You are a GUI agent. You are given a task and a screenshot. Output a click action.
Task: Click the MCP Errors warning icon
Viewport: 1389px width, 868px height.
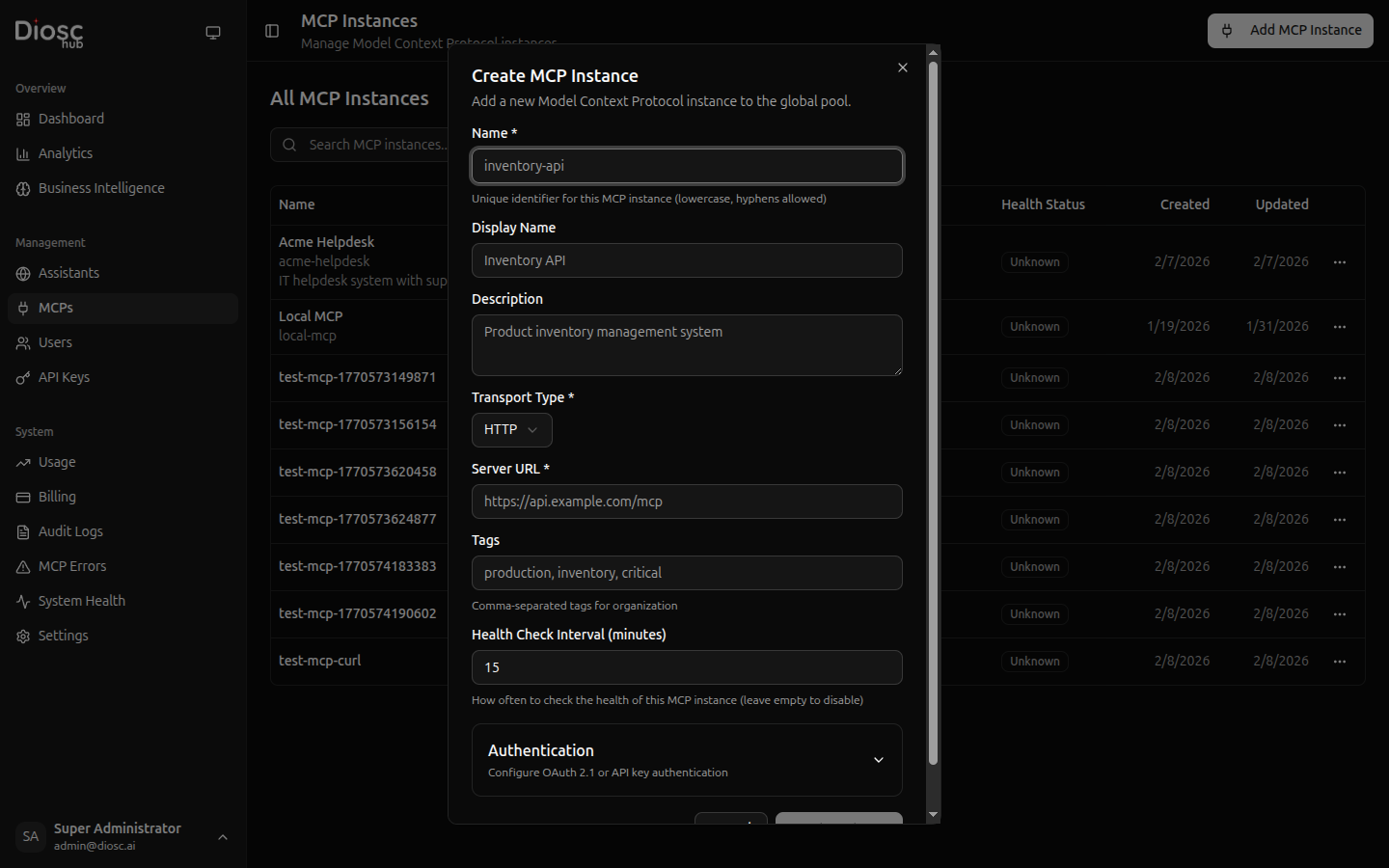pyautogui.click(x=23, y=566)
